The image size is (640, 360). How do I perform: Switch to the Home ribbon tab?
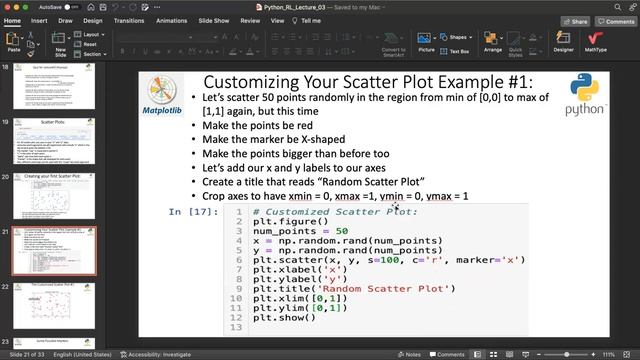click(x=12, y=21)
